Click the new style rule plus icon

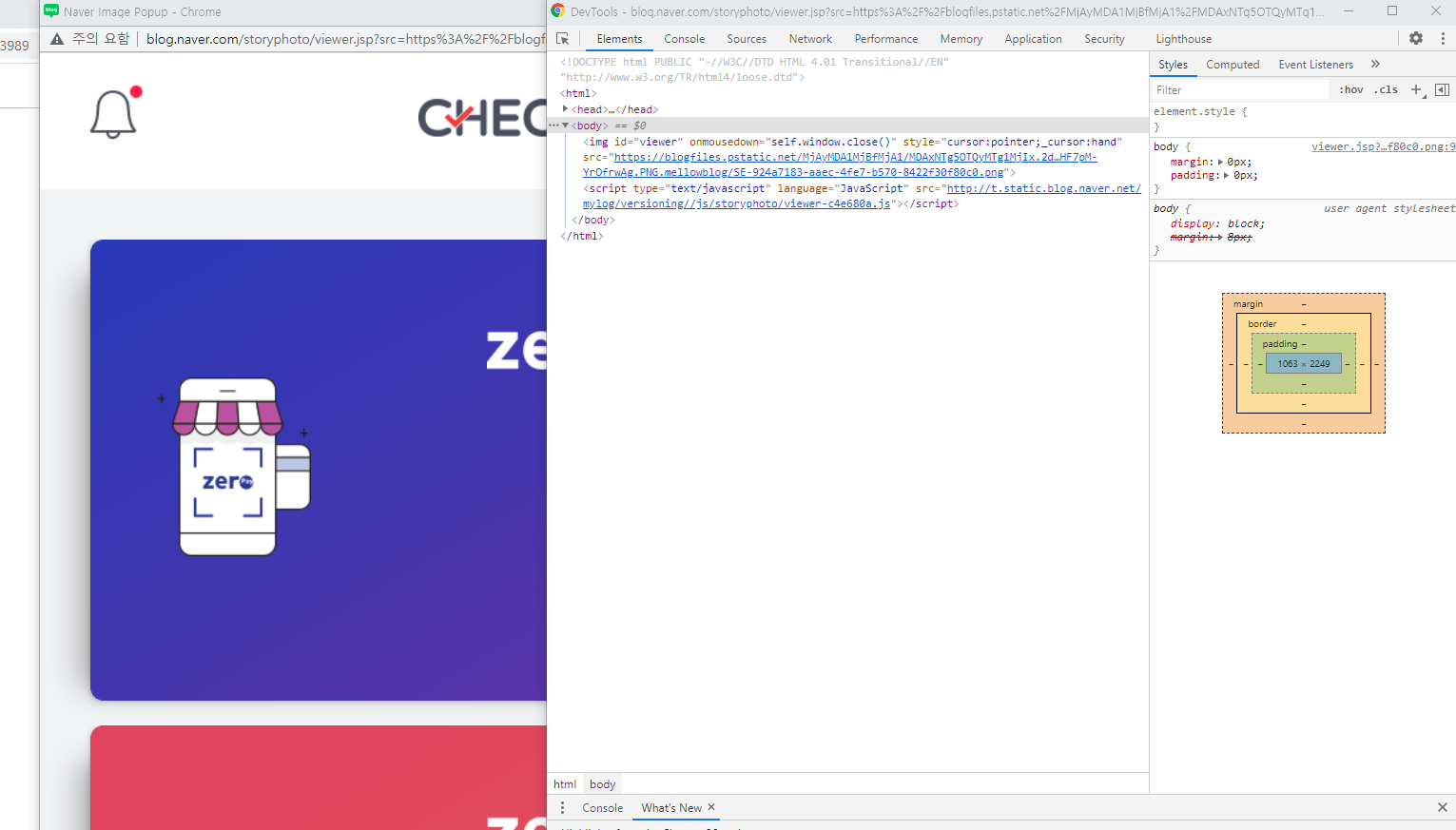(1417, 89)
